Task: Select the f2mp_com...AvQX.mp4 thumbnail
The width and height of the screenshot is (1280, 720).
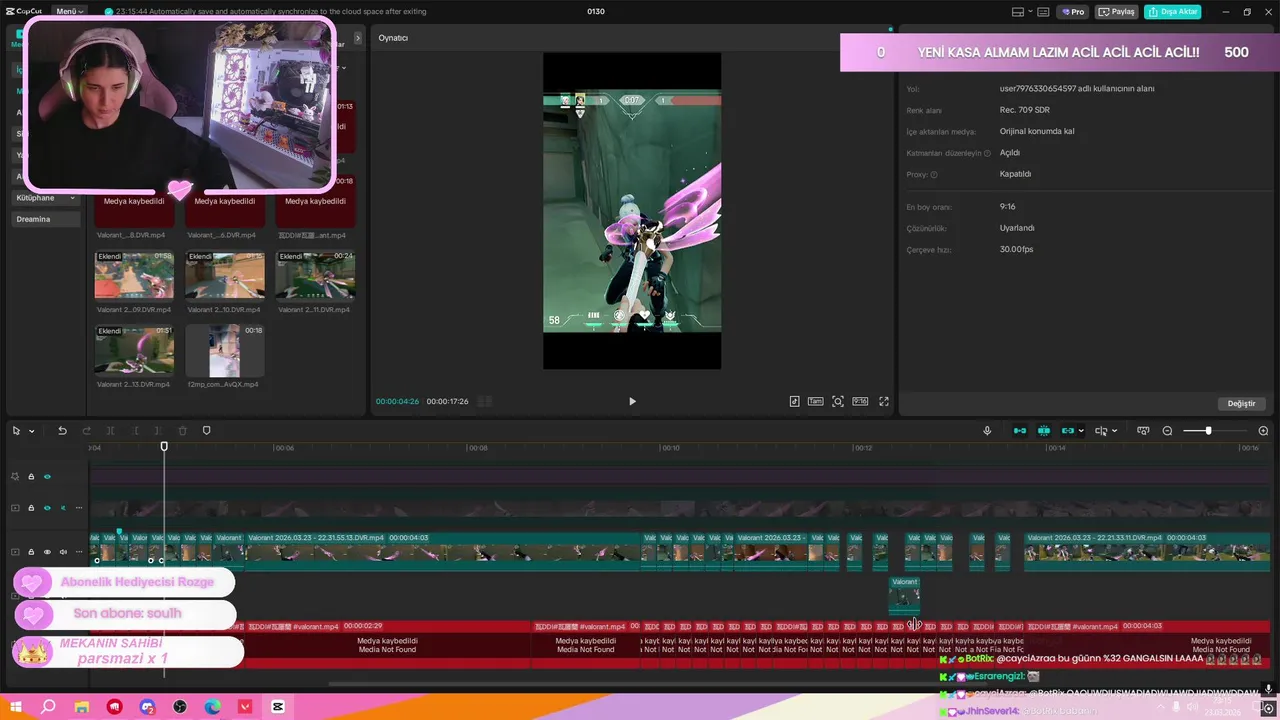Action: pyautogui.click(x=225, y=349)
